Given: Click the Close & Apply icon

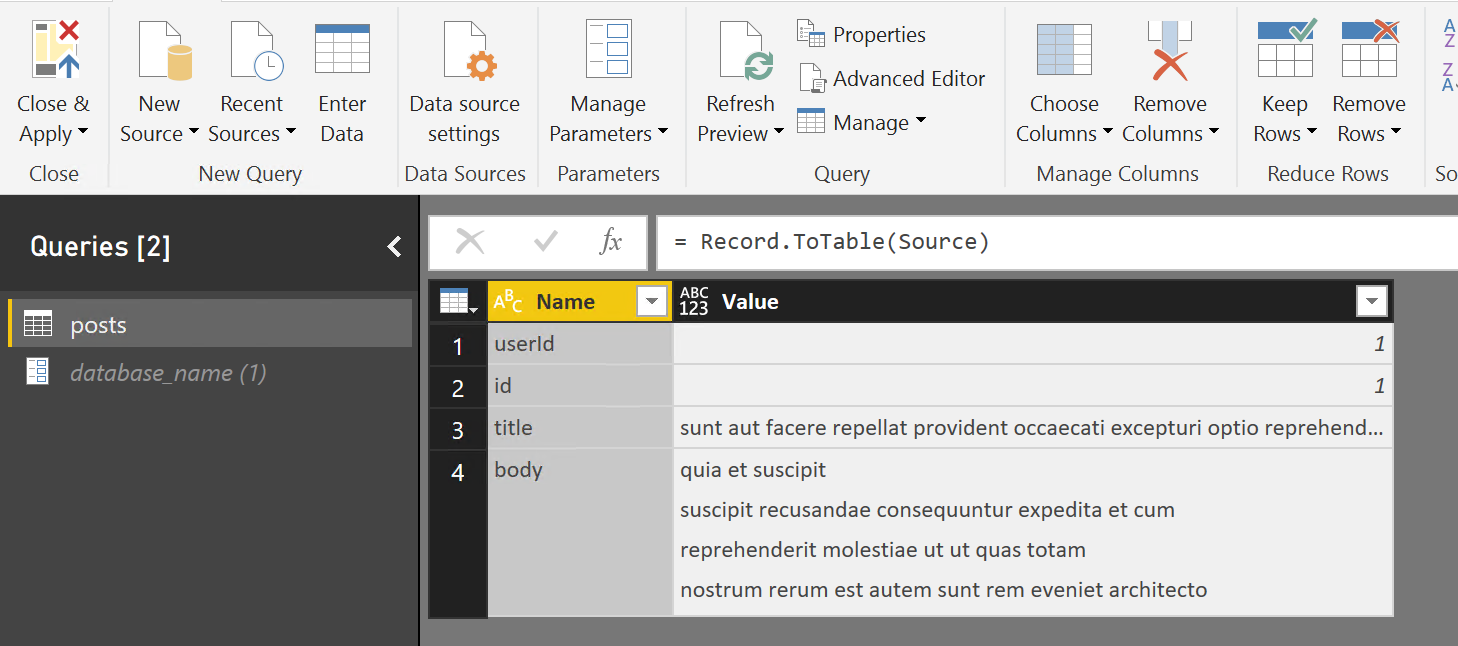Looking at the screenshot, I should click(56, 52).
